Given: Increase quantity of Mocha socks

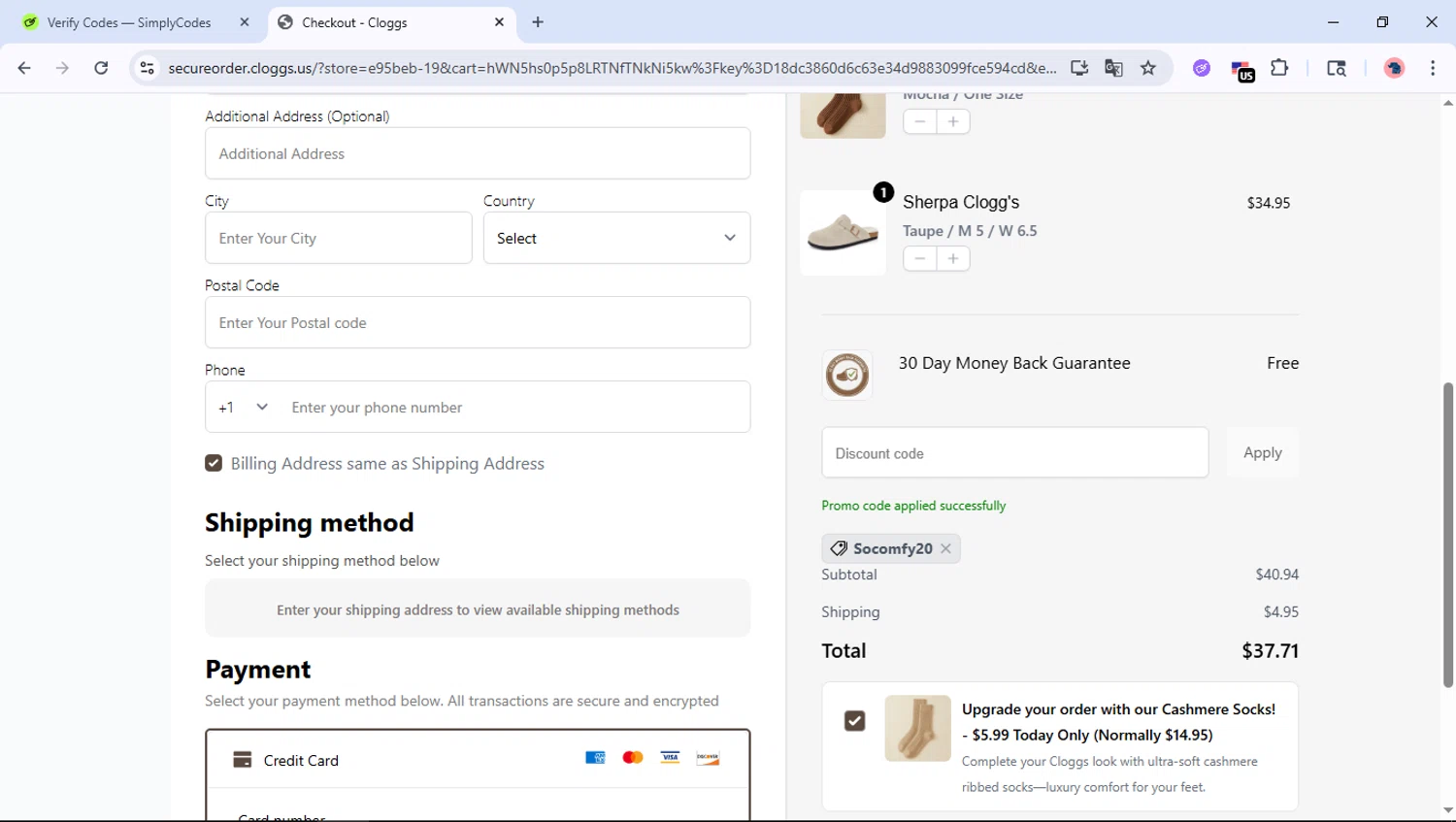Looking at the screenshot, I should [953, 121].
